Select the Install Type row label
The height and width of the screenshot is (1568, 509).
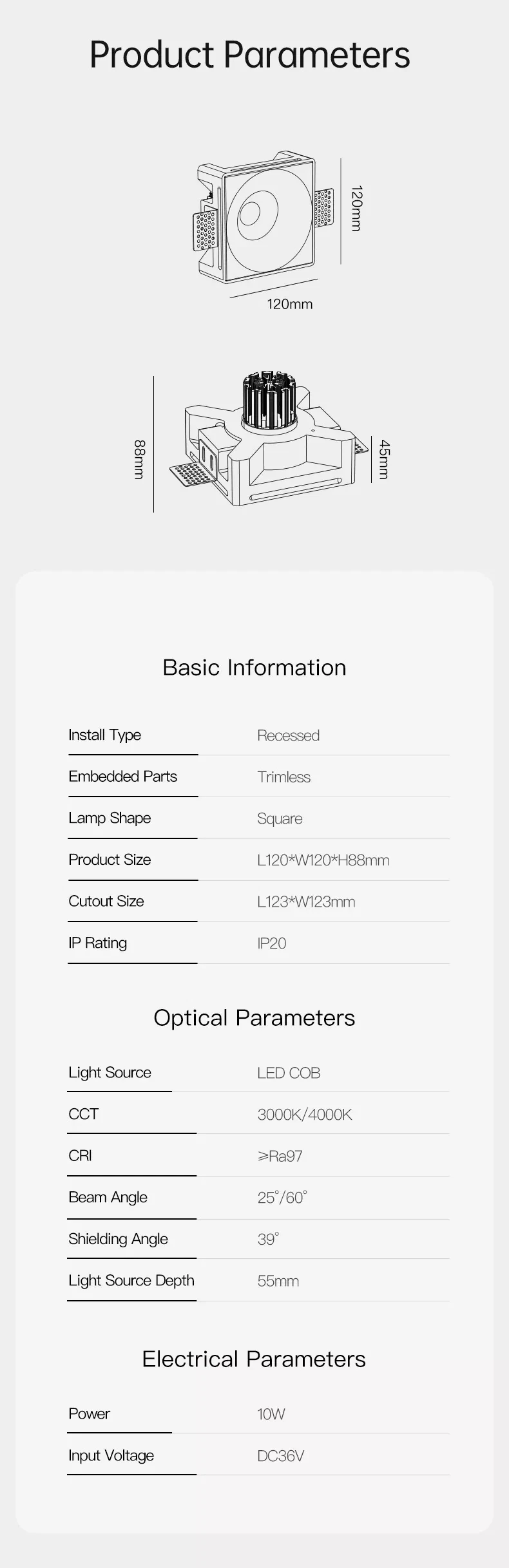click(105, 735)
